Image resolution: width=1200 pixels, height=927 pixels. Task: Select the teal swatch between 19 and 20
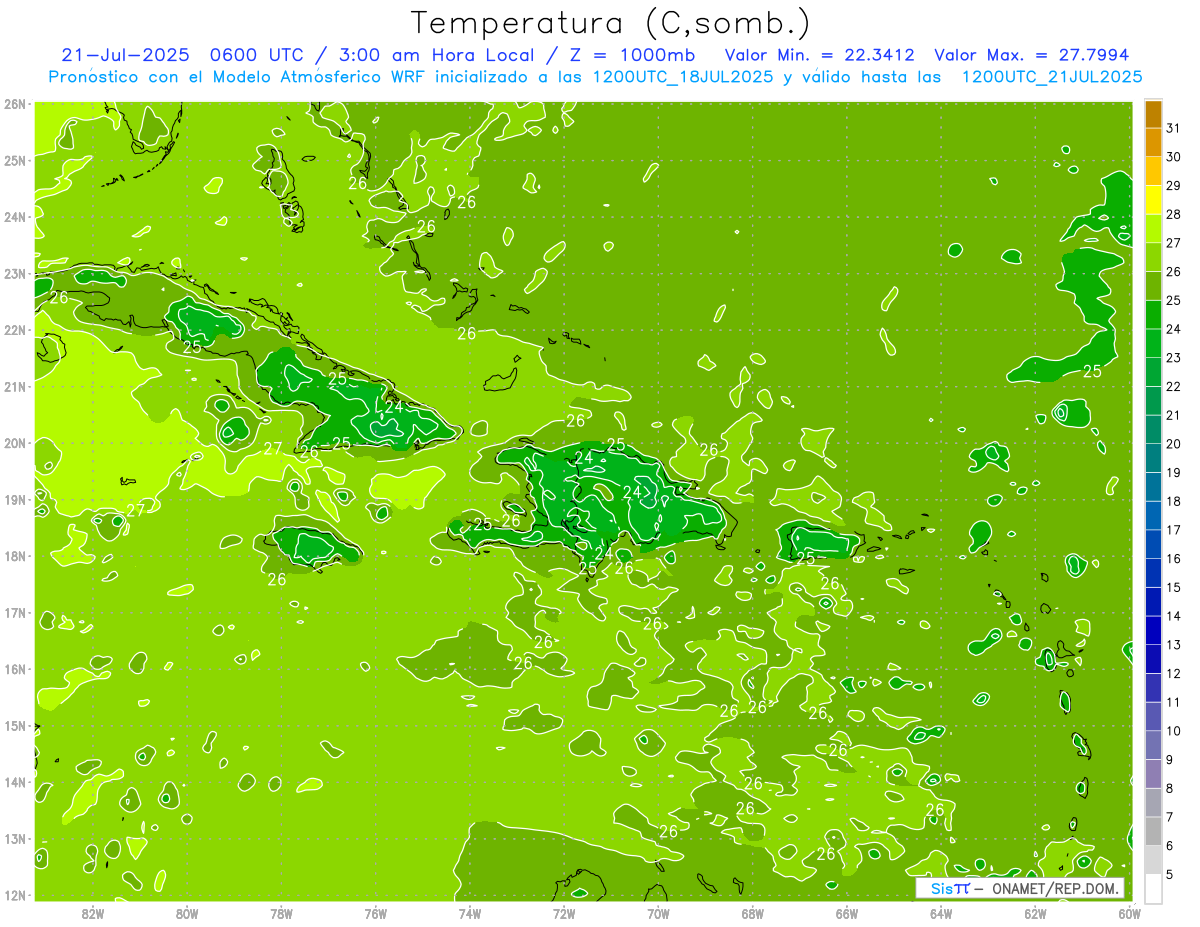1153,458
